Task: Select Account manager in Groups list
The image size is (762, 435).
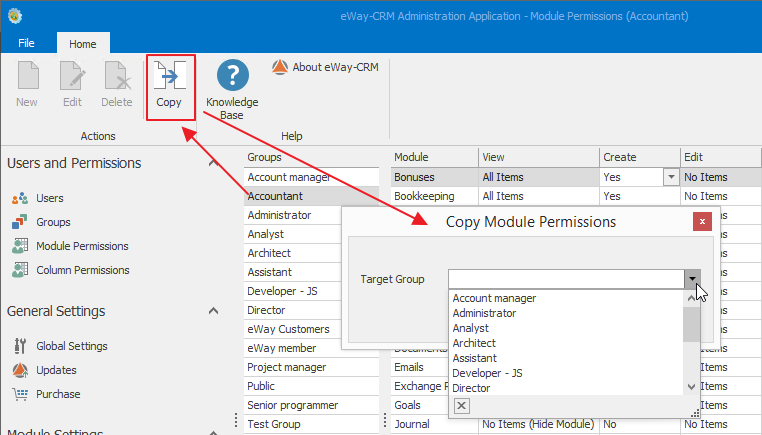Action: pos(311,177)
